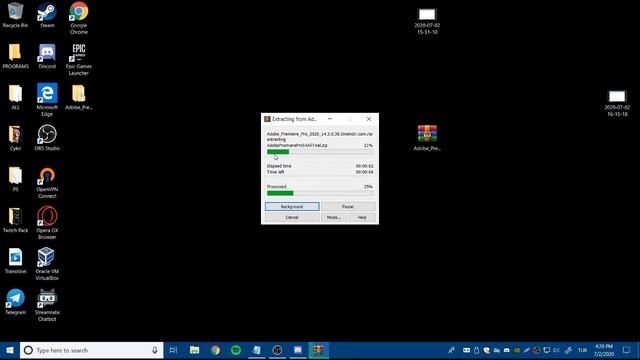
Task: Pause the WinRAR extraction
Action: 348,207
